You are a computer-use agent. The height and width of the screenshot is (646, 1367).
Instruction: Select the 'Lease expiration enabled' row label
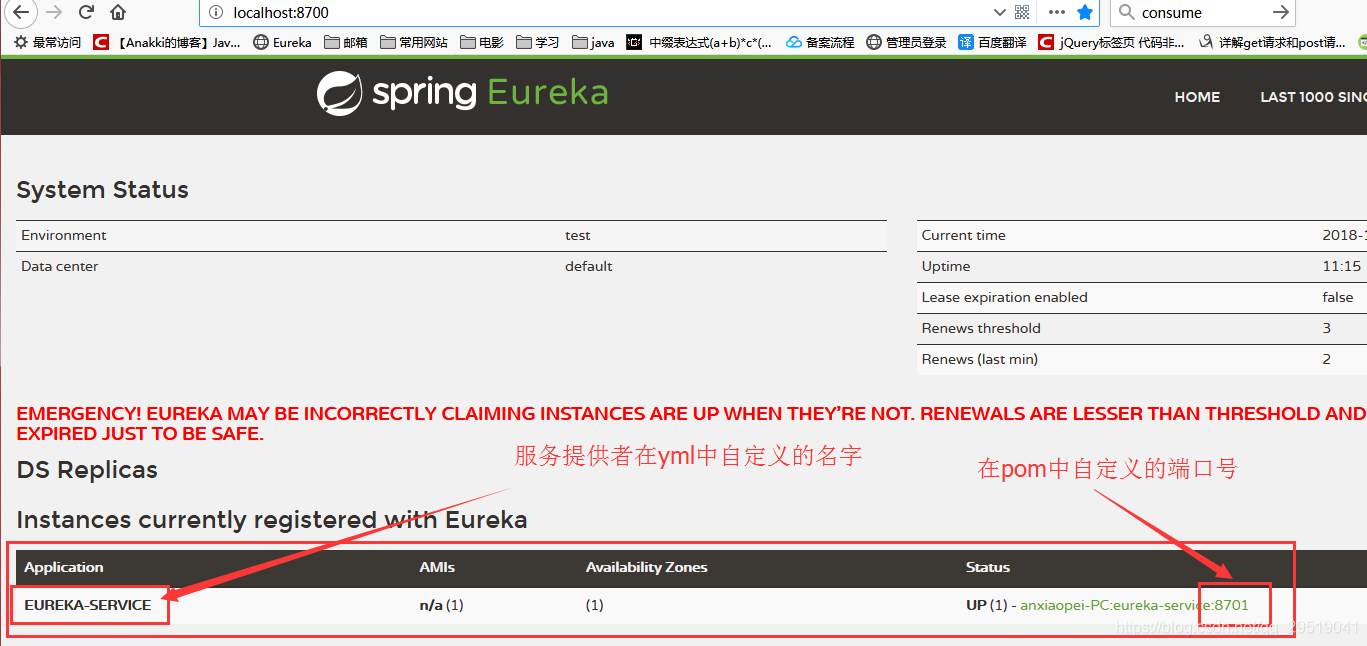point(1004,297)
